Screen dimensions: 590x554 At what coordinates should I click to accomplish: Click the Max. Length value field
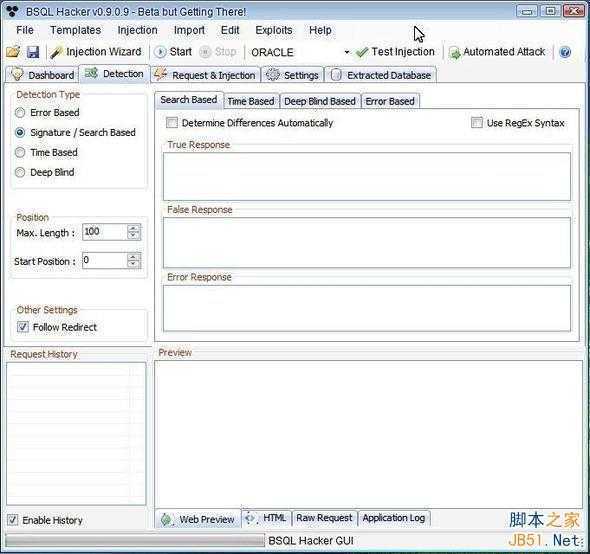[105, 232]
